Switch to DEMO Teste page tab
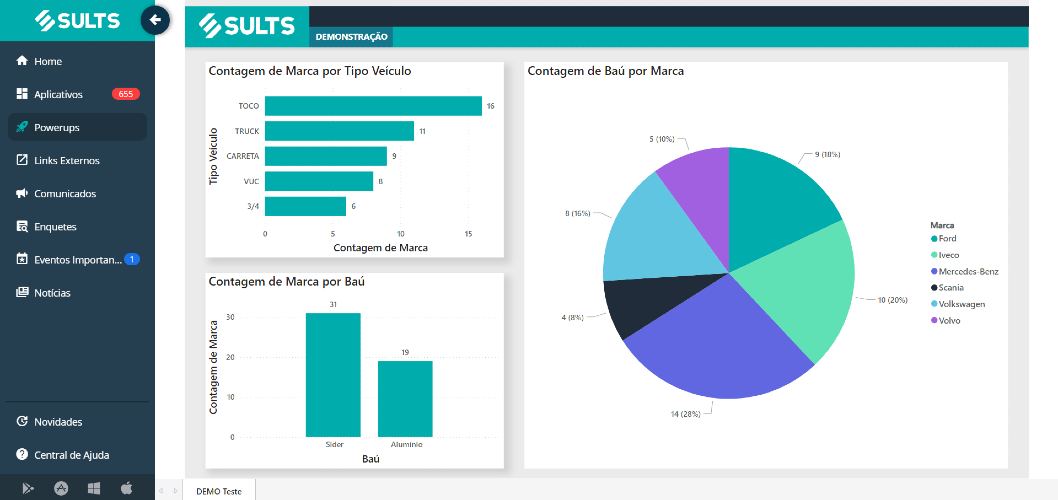The width and height of the screenshot is (1058, 500). [x=221, y=491]
